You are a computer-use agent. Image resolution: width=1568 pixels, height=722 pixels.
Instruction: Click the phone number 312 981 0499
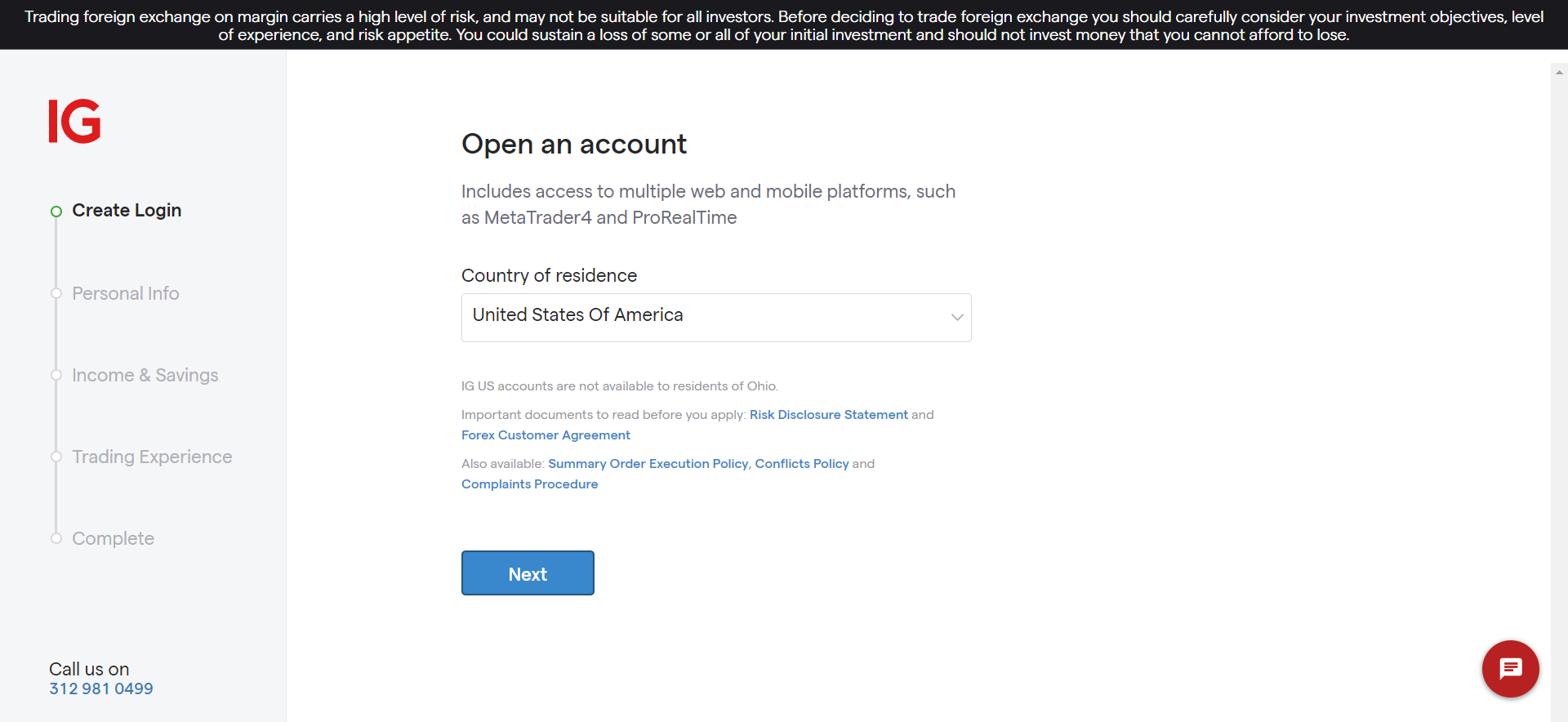coord(101,689)
